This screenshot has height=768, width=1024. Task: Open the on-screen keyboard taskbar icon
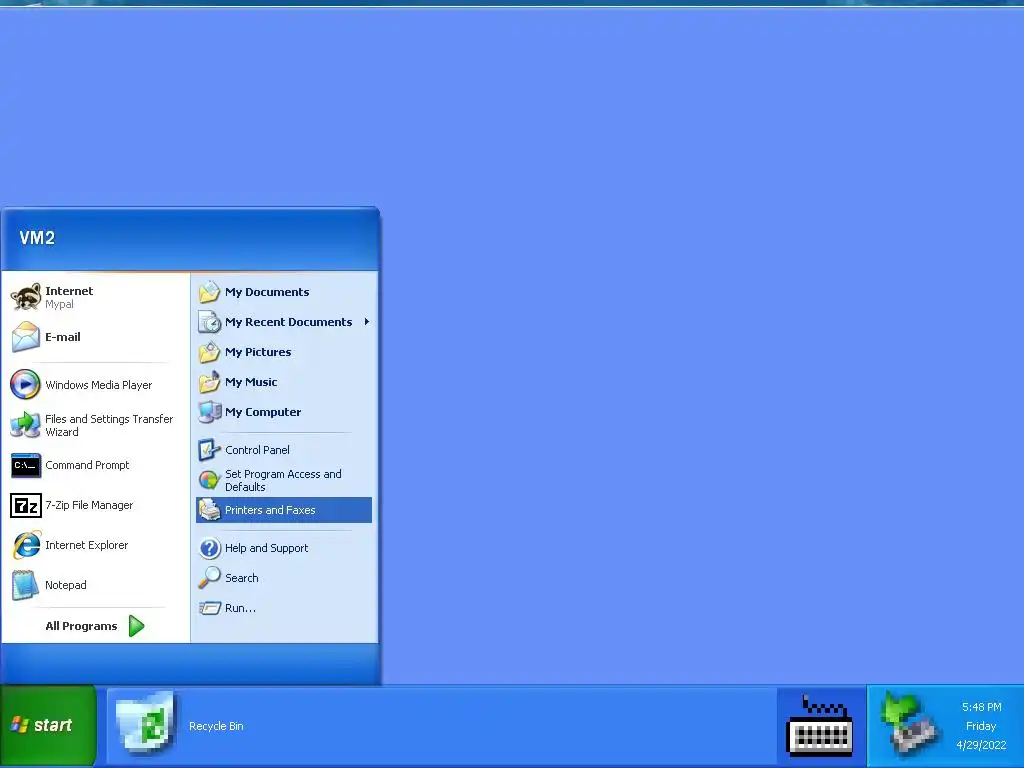click(x=820, y=726)
